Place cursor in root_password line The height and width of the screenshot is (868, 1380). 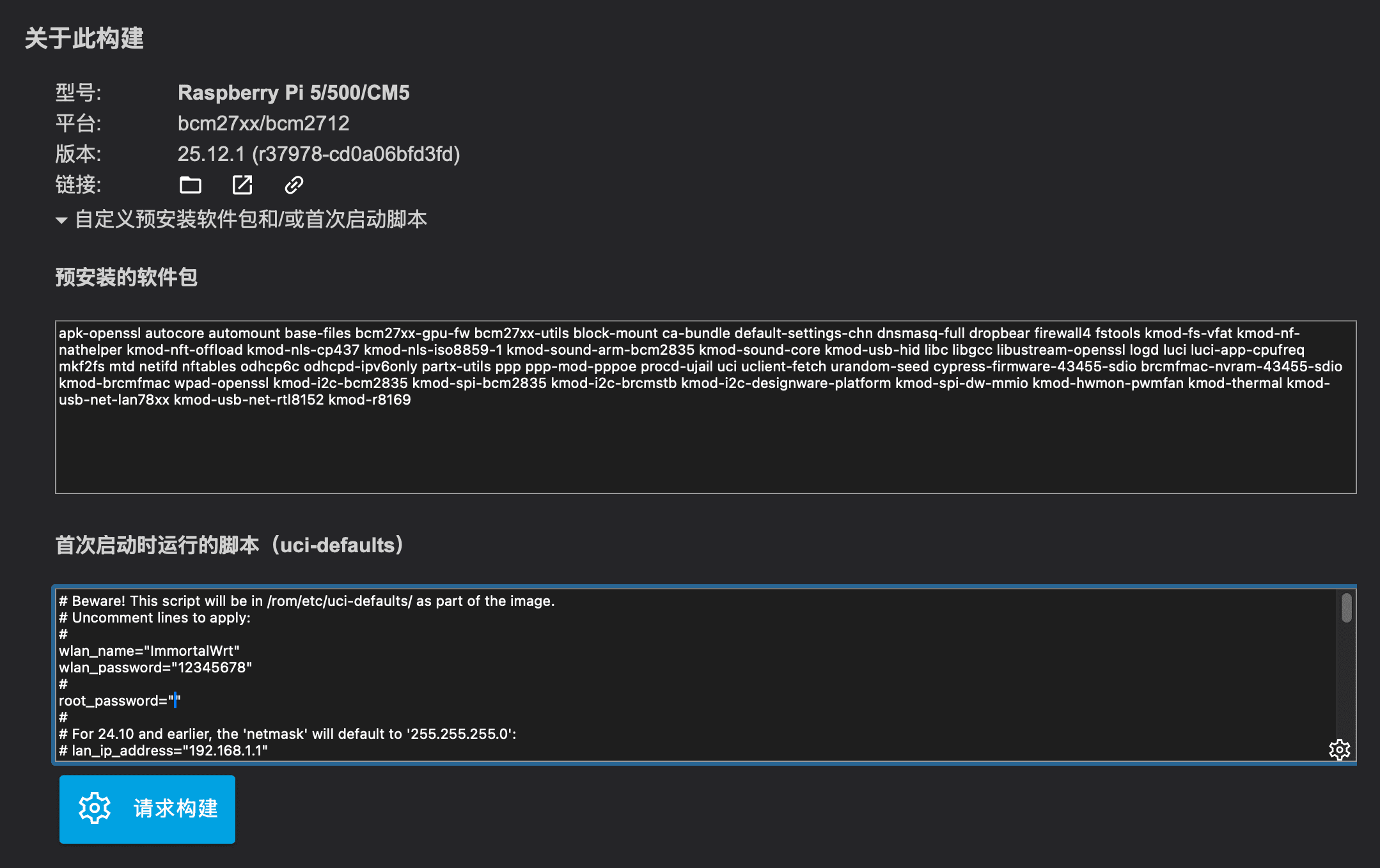pyautogui.click(x=120, y=701)
